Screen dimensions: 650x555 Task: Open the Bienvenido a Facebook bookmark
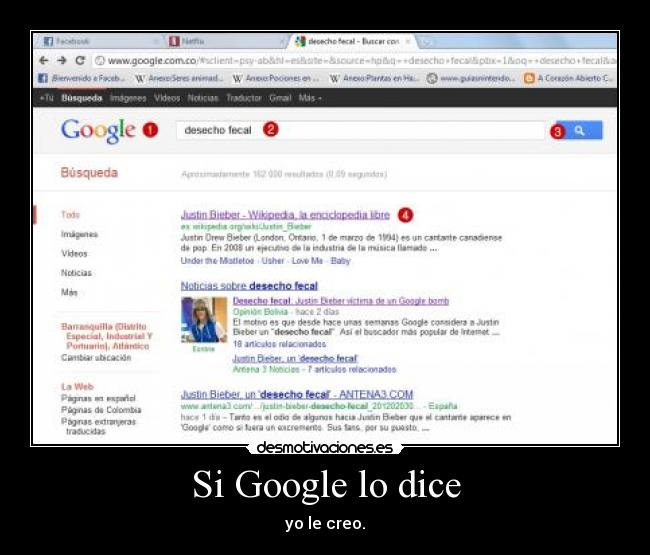click(x=82, y=78)
